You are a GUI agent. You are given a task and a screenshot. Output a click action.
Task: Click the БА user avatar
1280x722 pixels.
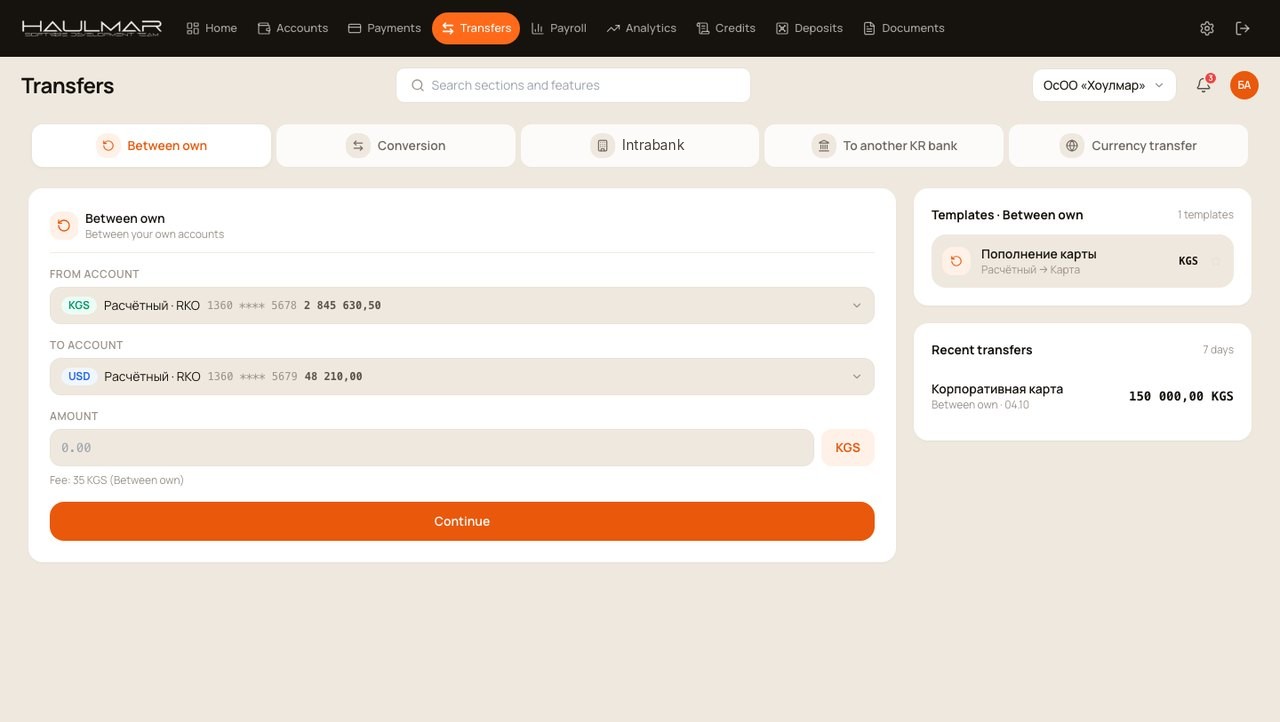[1244, 85]
